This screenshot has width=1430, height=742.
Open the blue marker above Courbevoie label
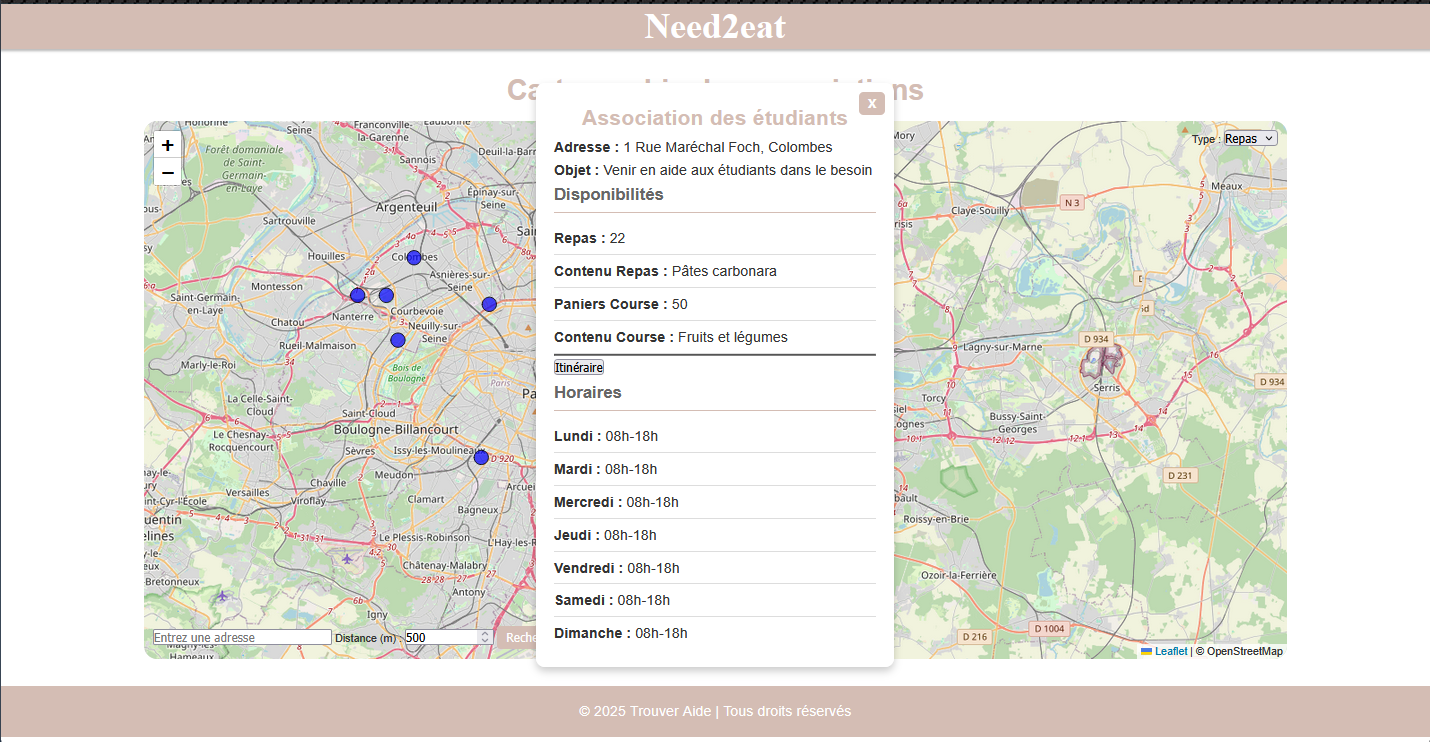coord(386,295)
